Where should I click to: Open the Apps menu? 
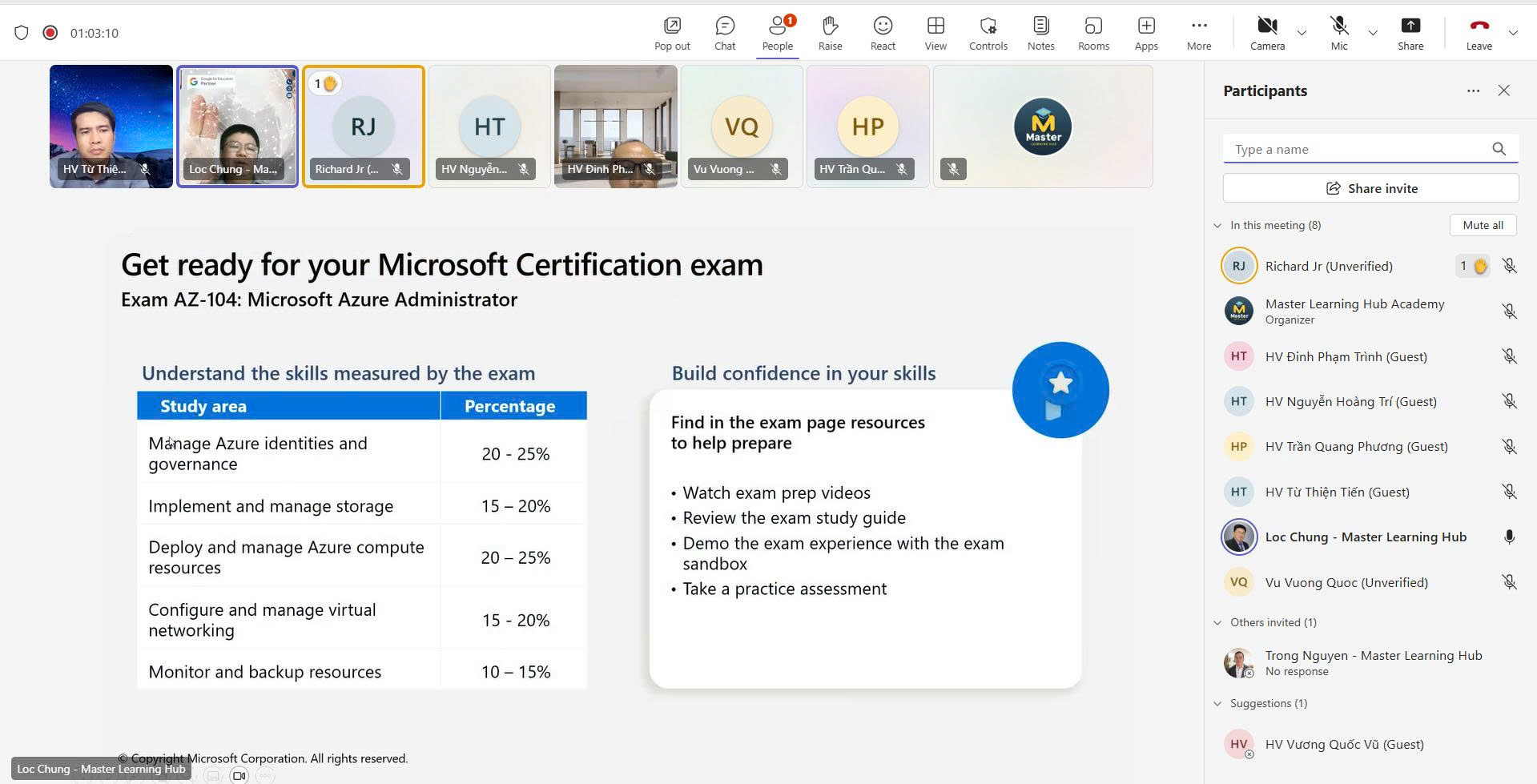(1146, 33)
